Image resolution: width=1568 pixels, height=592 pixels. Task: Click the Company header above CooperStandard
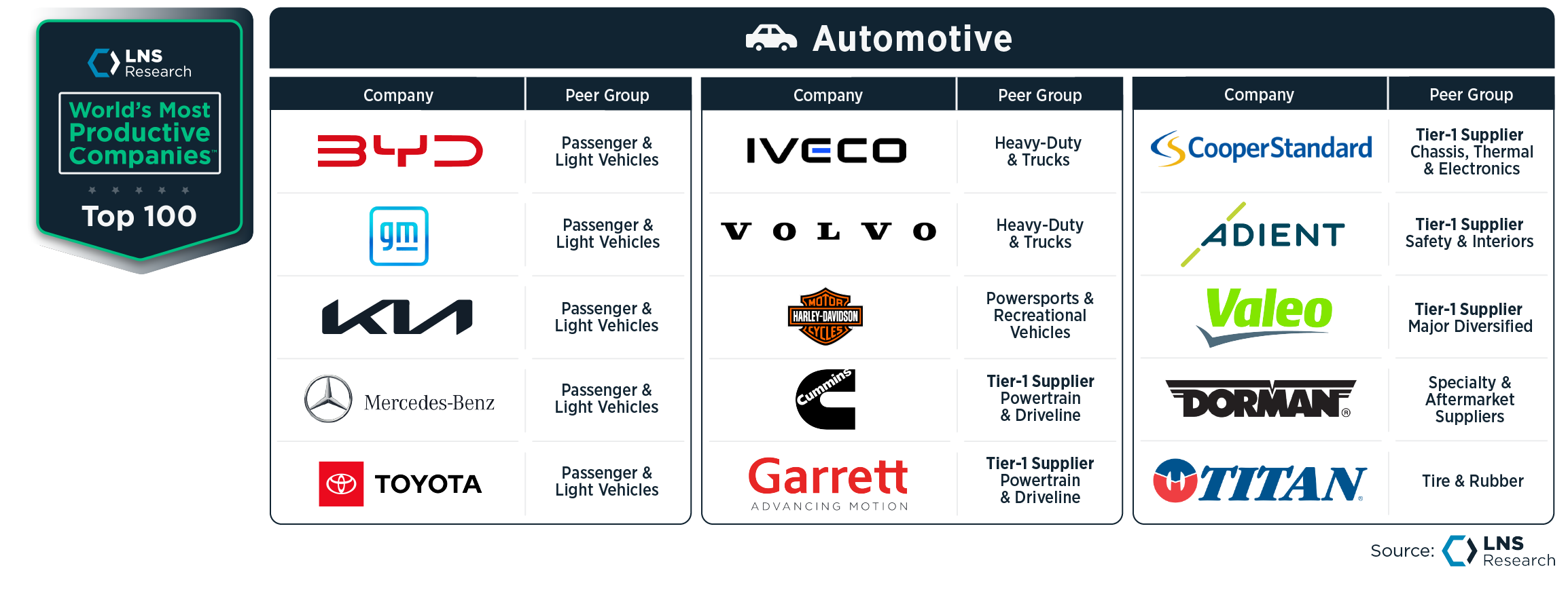click(x=1259, y=94)
